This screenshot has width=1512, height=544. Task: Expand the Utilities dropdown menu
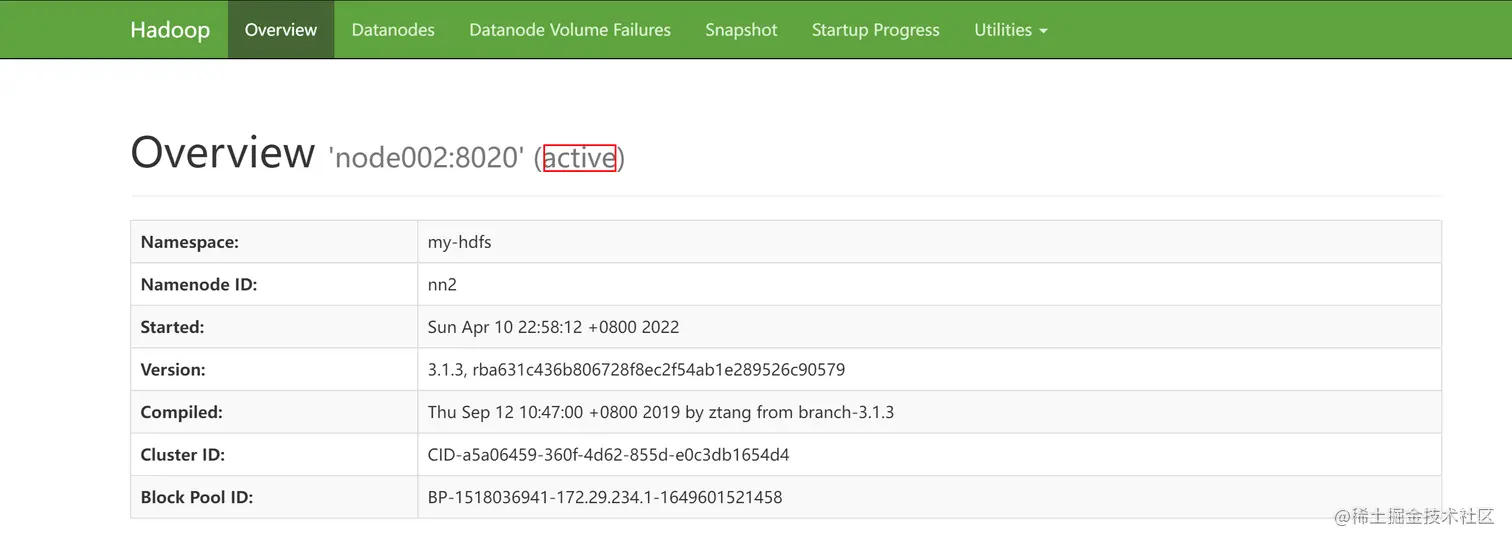click(1011, 30)
